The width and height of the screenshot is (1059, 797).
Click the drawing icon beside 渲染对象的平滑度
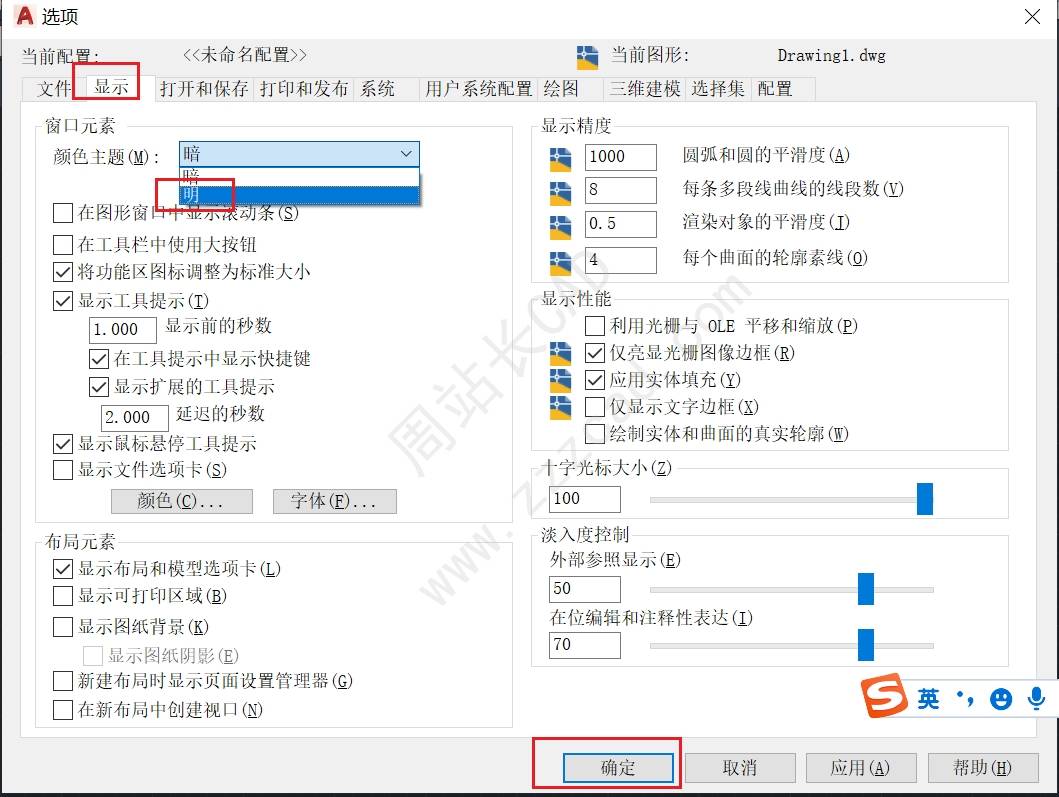pos(560,227)
